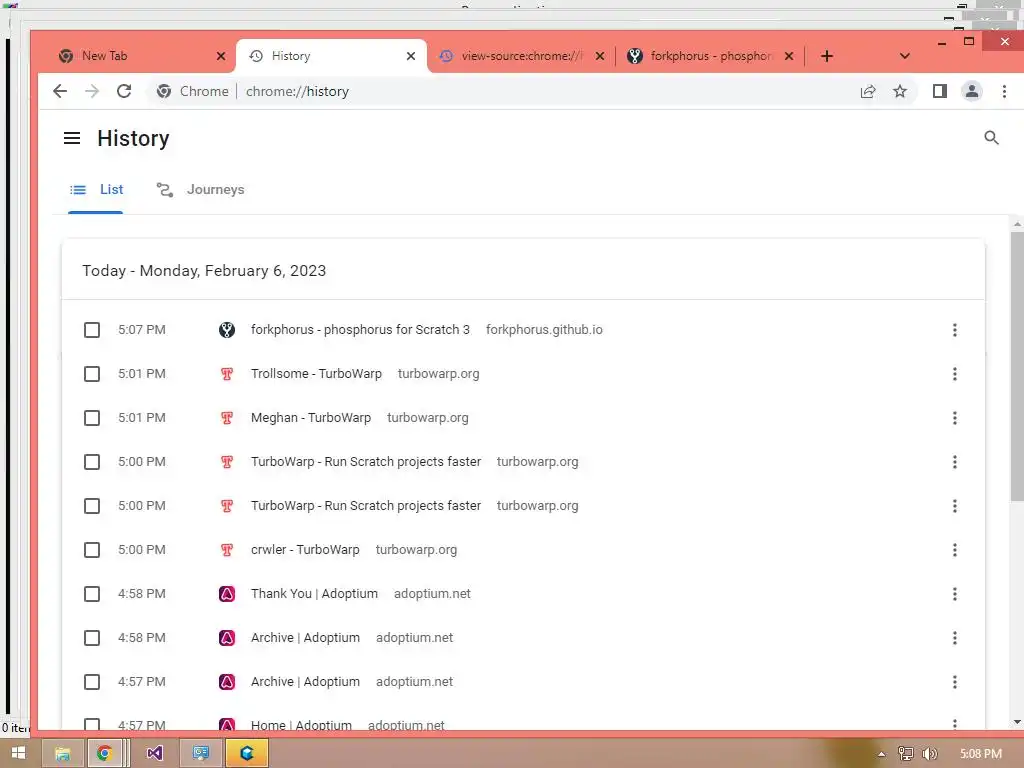The width and height of the screenshot is (1024, 768).
Task: Click the Chrome taskbar icon
Action: tap(104, 754)
